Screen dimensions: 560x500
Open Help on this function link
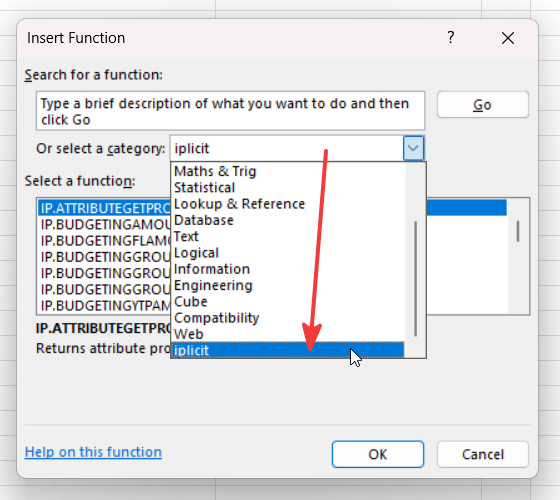pyautogui.click(x=93, y=452)
